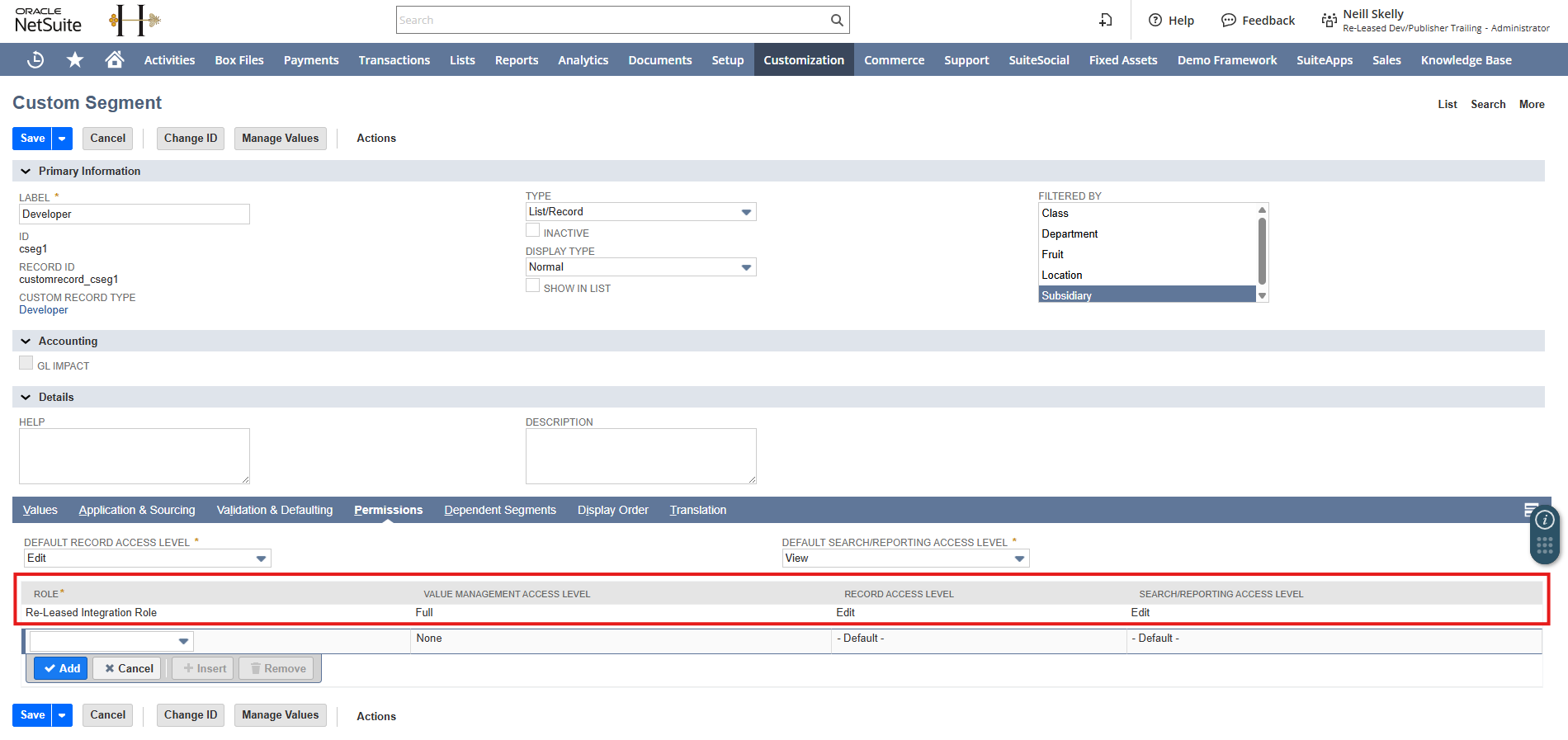Click the Feedback speech bubble icon
Screen dimensions: 1568x740
click(x=1229, y=20)
